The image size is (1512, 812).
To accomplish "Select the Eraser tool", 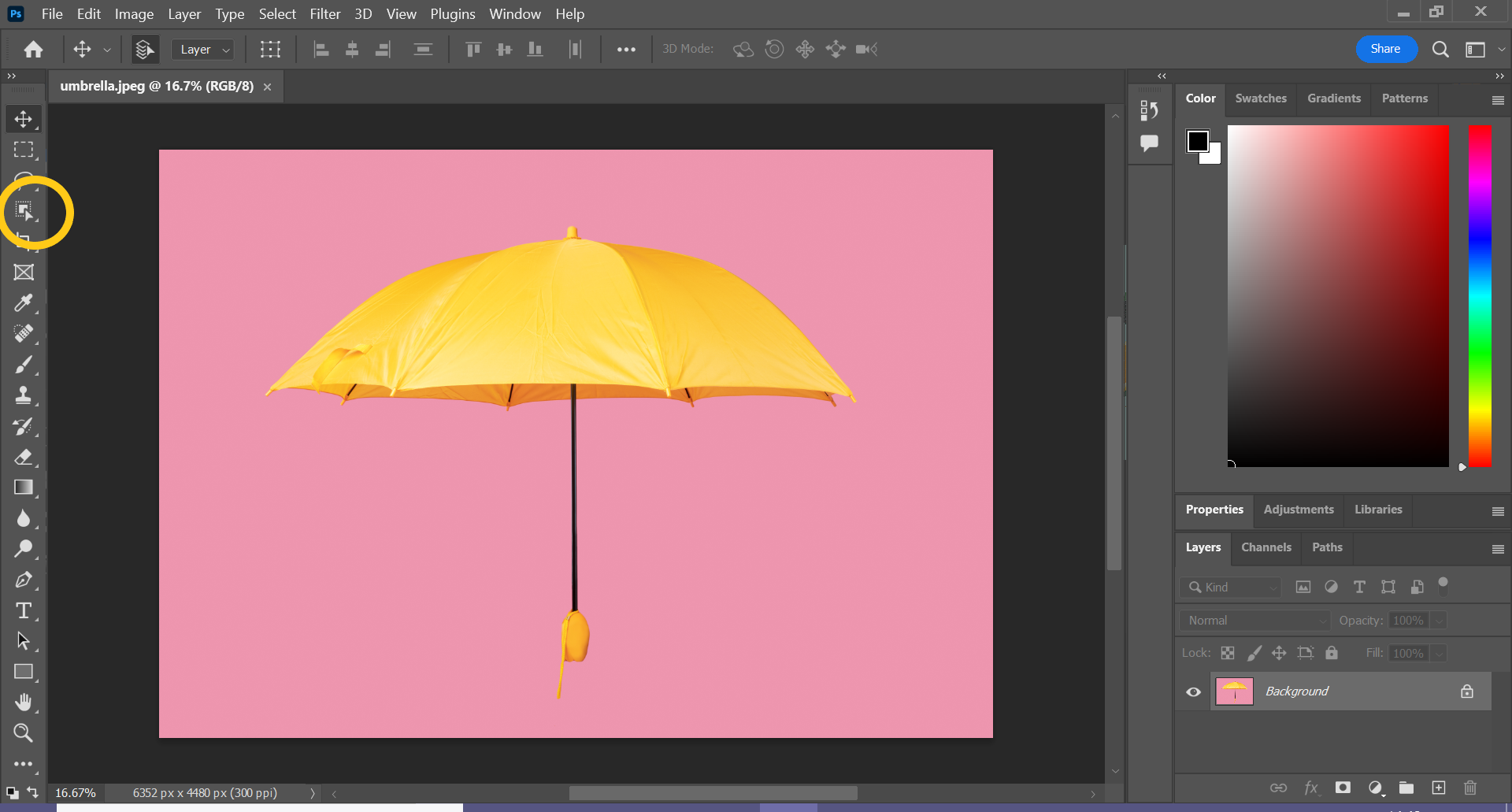I will point(24,457).
